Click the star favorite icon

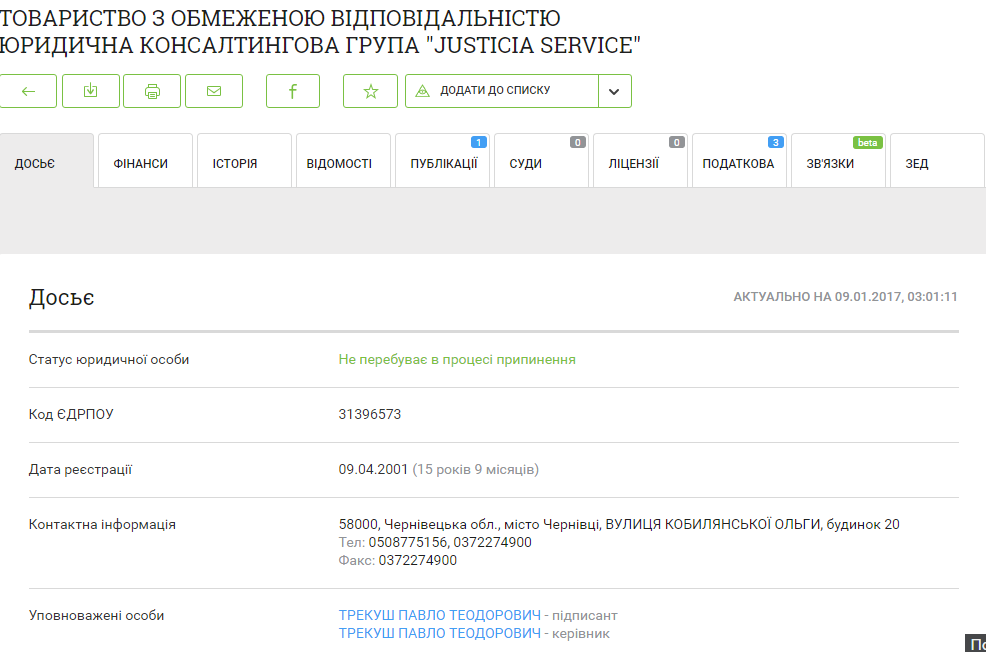pyautogui.click(x=371, y=91)
